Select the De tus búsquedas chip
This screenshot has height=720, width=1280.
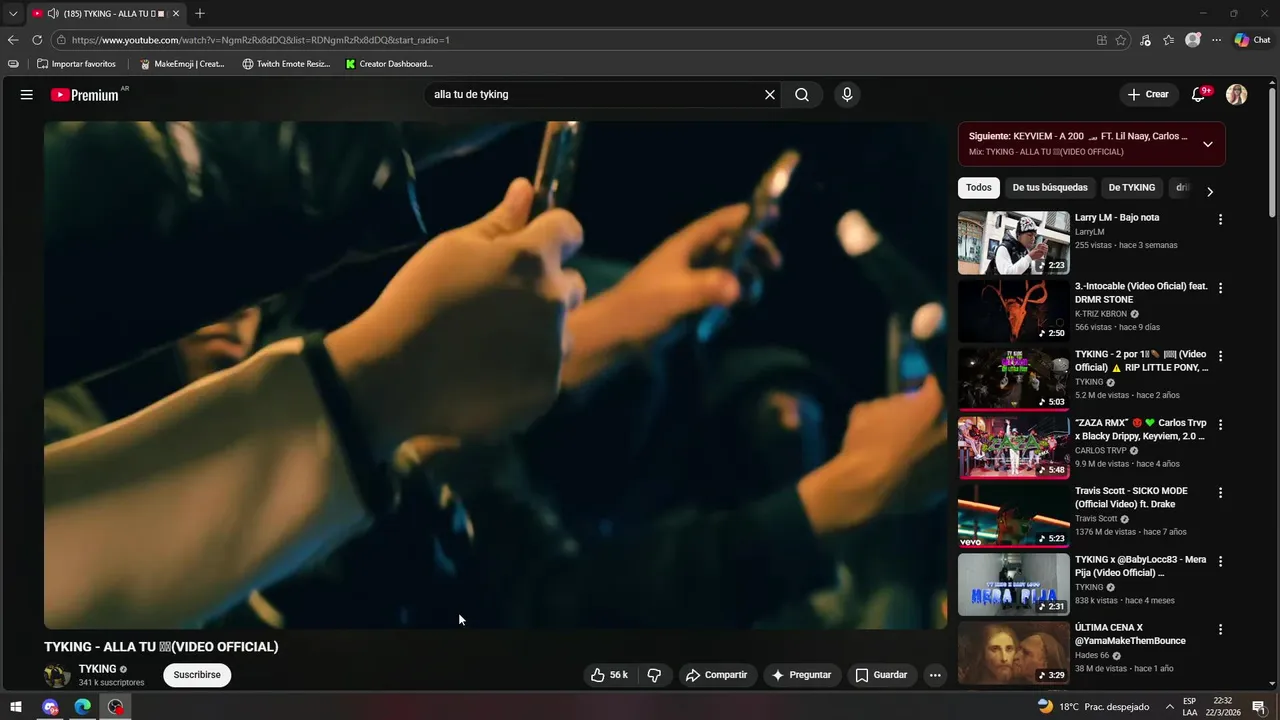point(1050,188)
